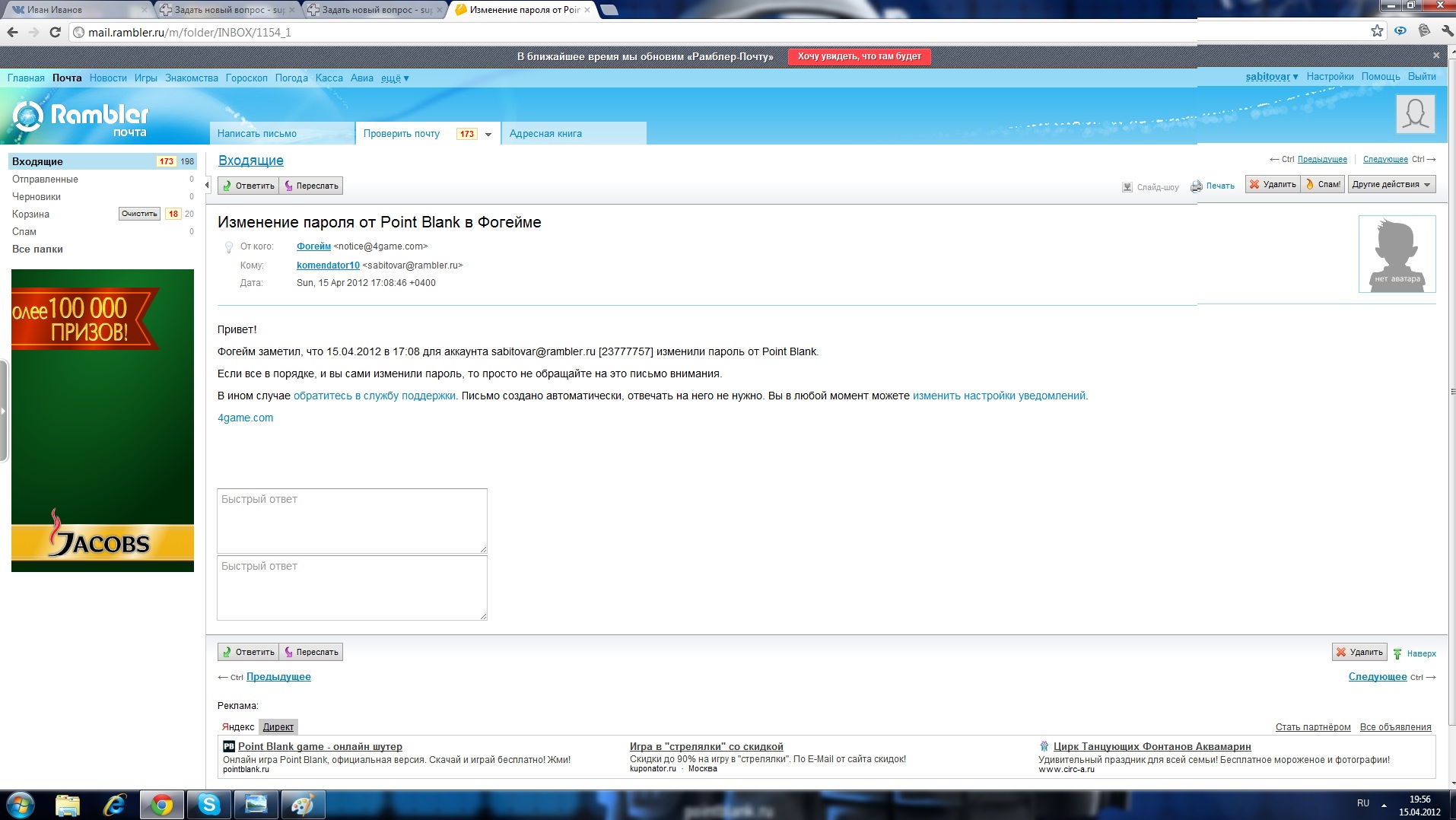Open the Windows Start menu
The image size is (1456, 820).
[x=20, y=805]
